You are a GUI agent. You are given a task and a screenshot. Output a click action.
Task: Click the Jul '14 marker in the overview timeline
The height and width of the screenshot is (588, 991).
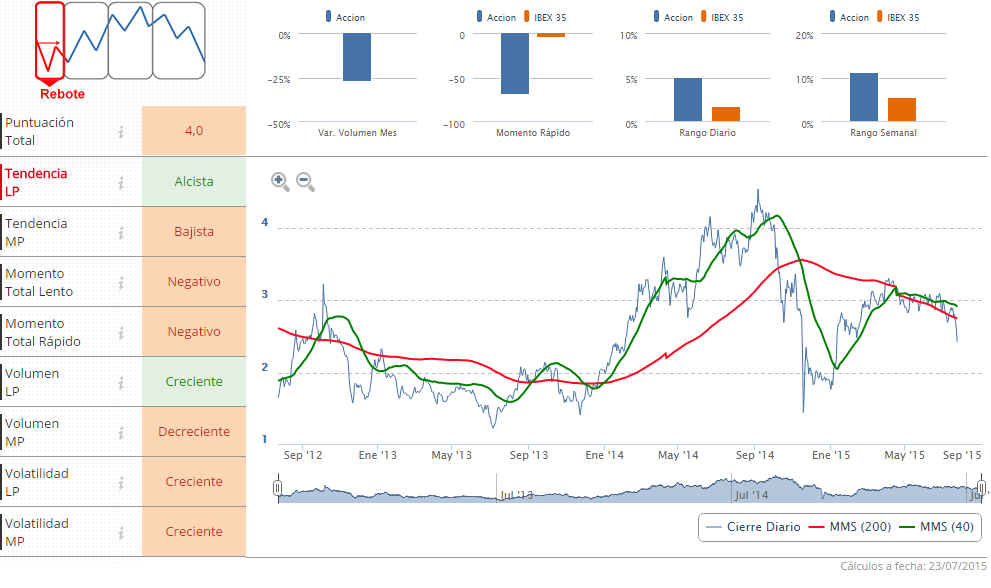tap(750, 494)
